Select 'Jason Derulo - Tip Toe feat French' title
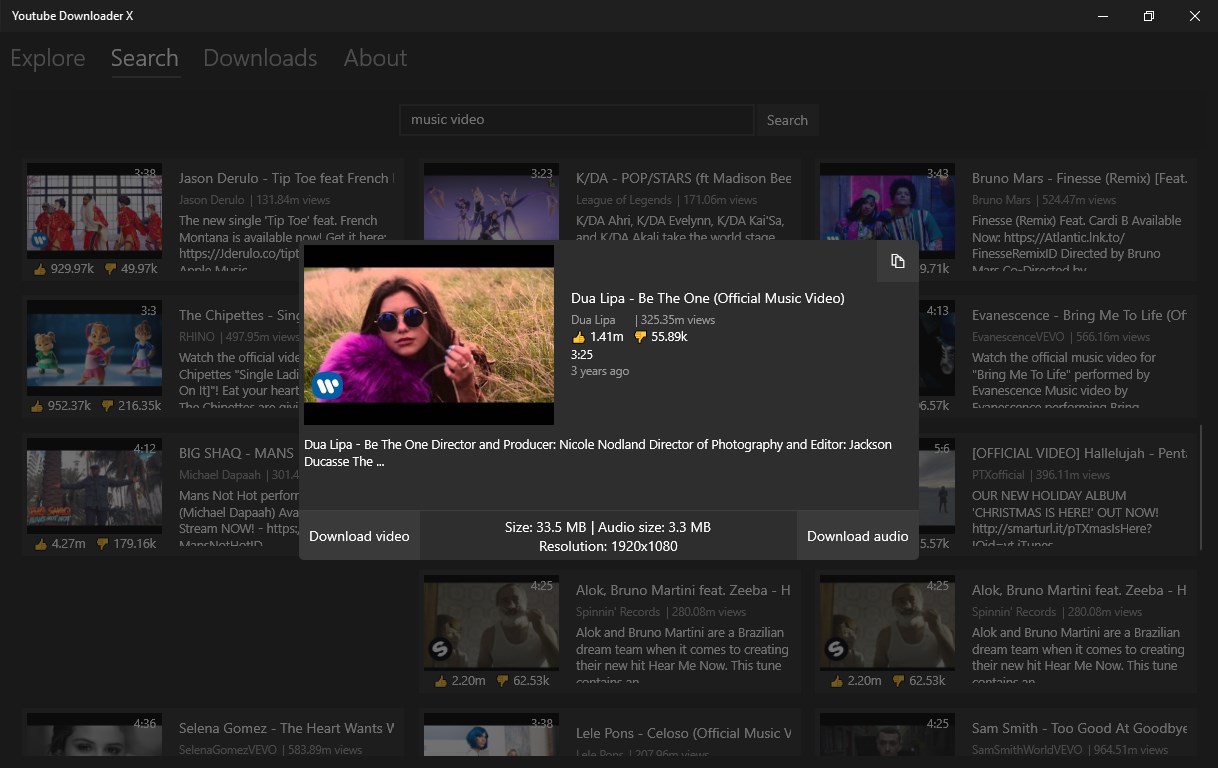This screenshot has width=1218, height=768. (x=286, y=178)
